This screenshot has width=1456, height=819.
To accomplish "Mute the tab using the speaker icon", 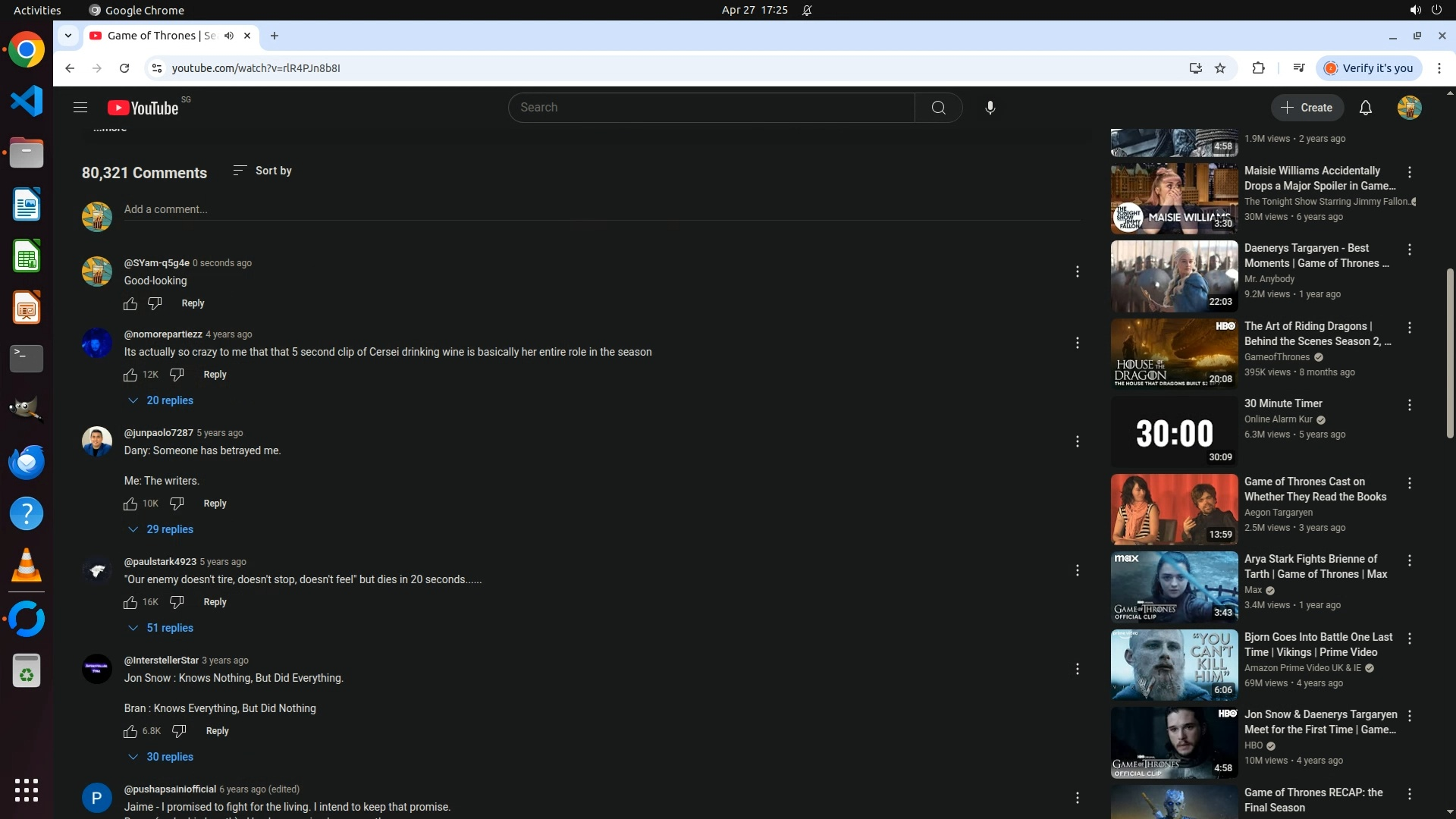I will click(x=228, y=36).
